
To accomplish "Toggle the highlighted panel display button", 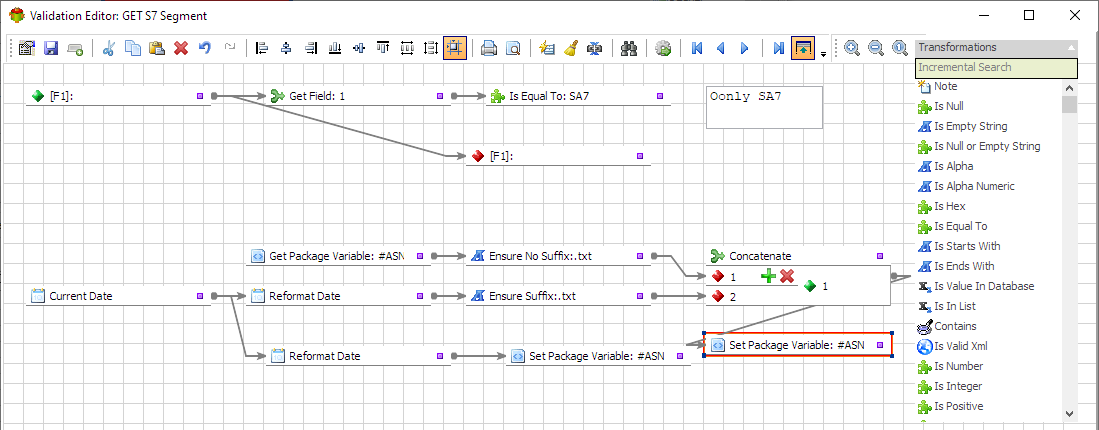I will [803, 48].
